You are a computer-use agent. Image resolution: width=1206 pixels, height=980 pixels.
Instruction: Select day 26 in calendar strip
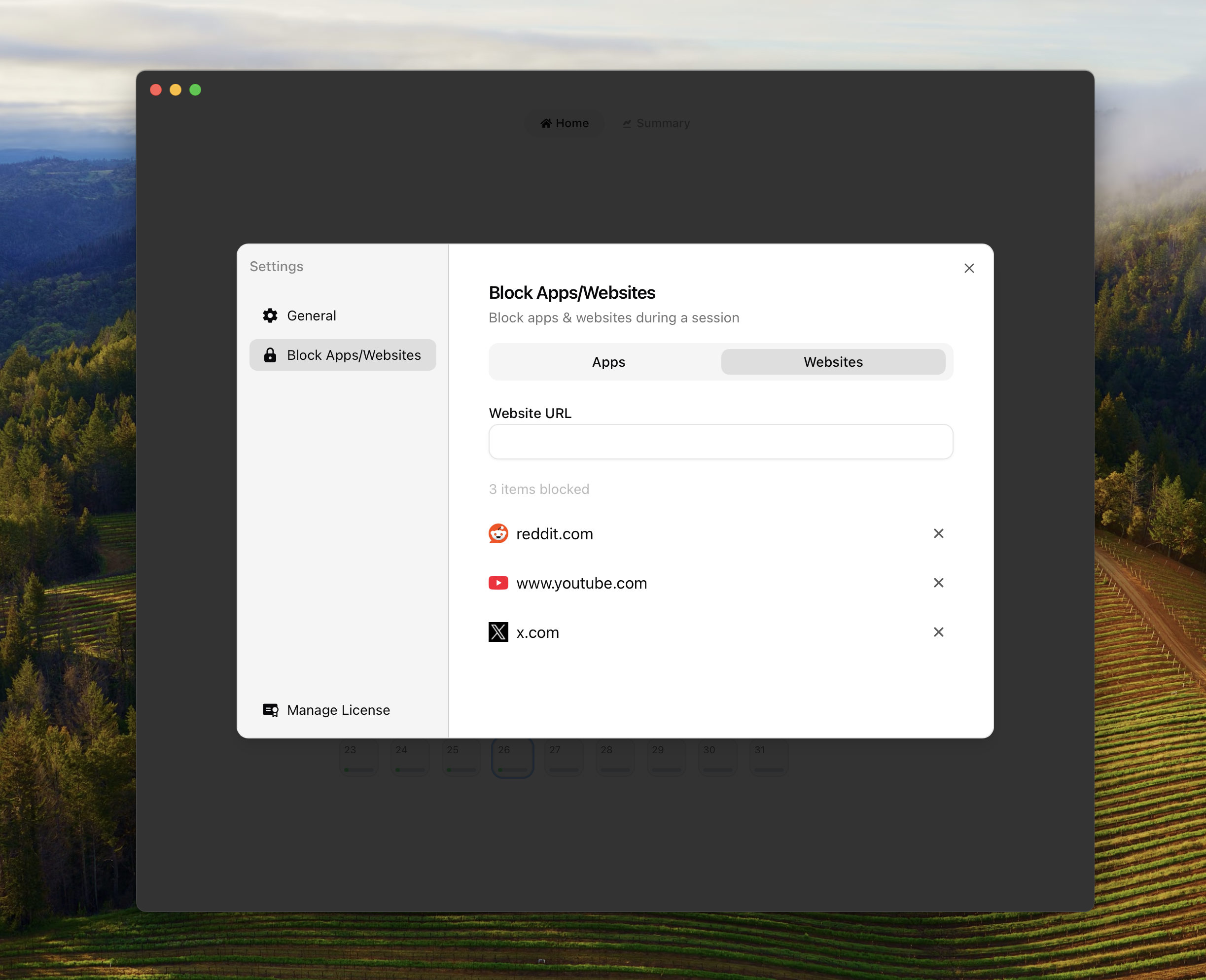[x=512, y=758]
